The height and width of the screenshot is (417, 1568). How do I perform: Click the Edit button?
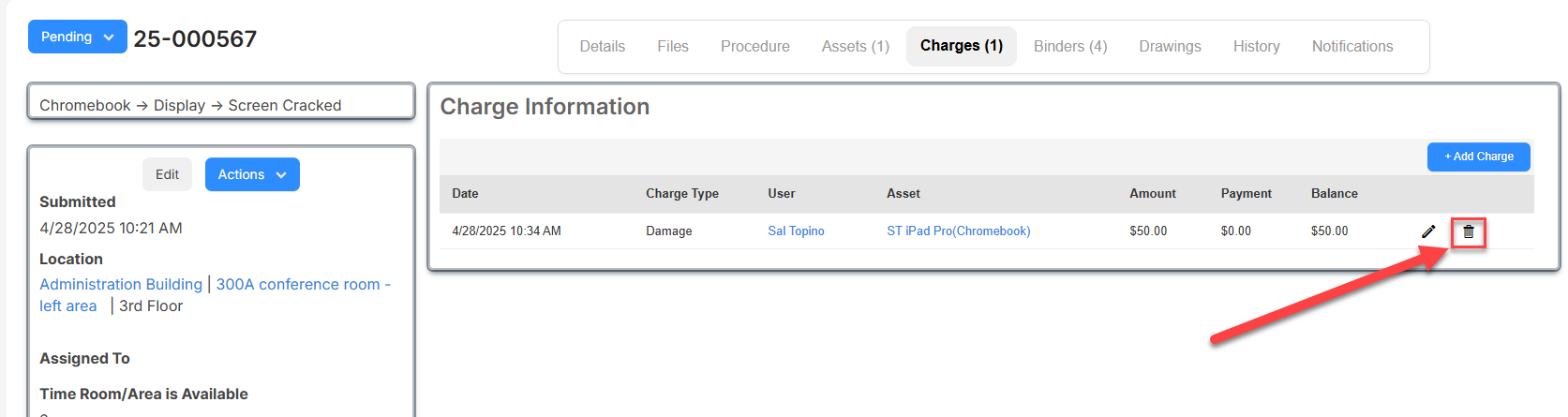pyautogui.click(x=167, y=174)
